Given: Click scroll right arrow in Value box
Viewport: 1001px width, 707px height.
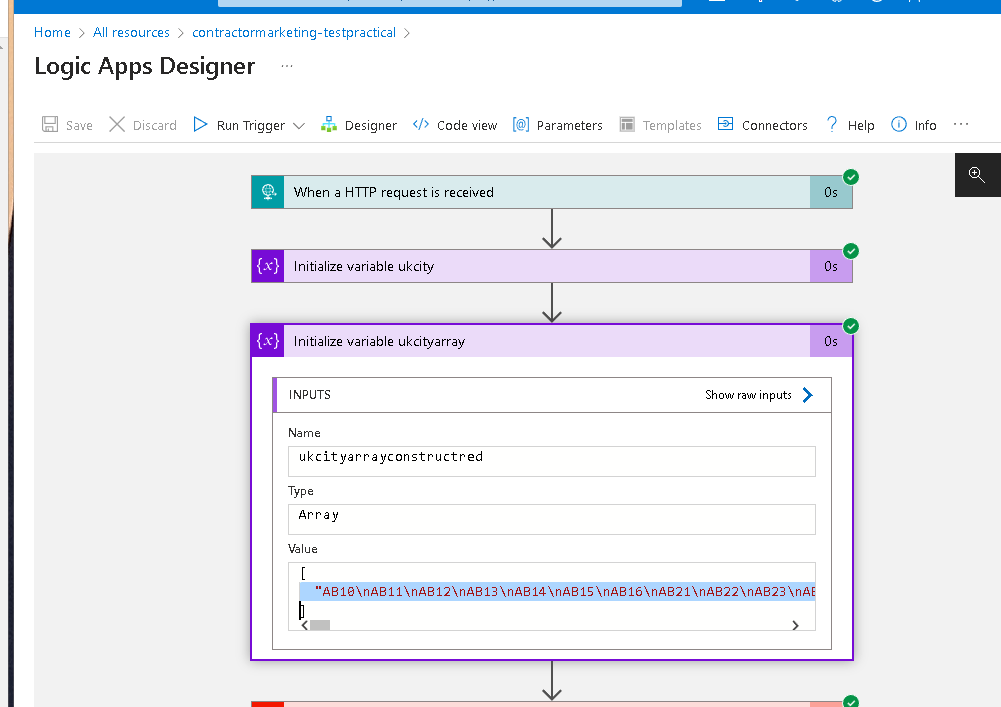Looking at the screenshot, I should pyautogui.click(x=795, y=625).
